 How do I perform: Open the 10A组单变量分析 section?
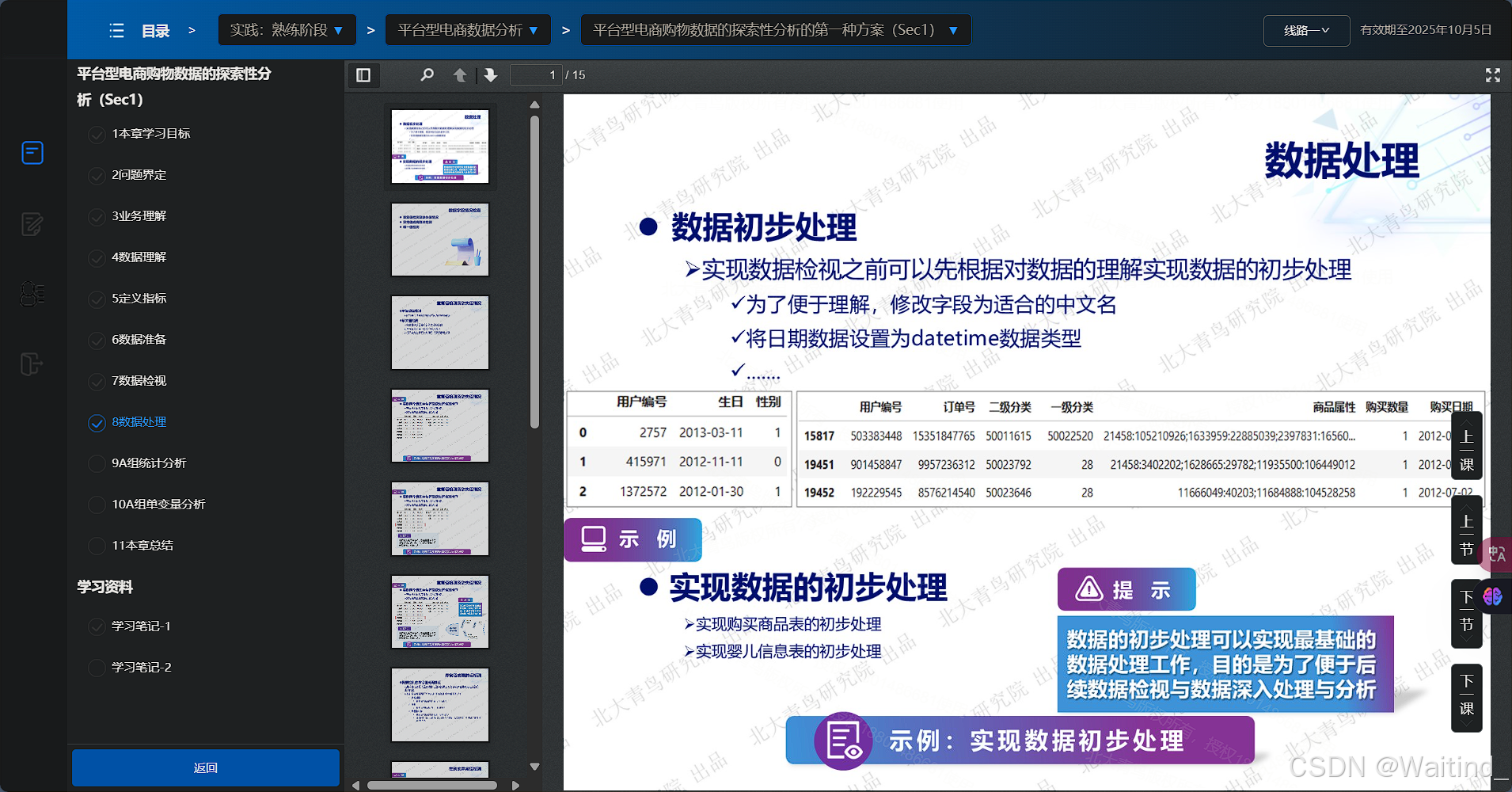click(158, 504)
